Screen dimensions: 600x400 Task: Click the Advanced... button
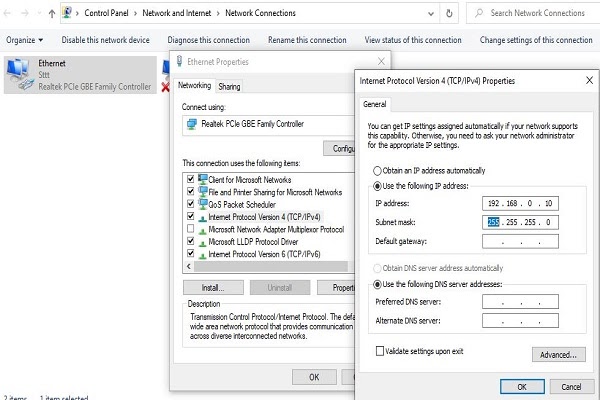point(558,355)
